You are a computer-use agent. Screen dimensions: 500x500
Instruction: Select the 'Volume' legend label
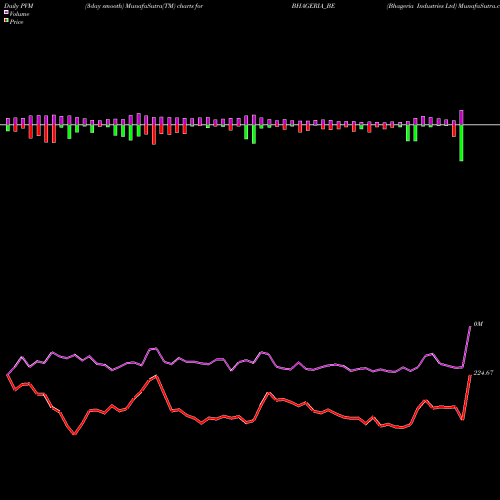pyautogui.click(x=19, y=14)
